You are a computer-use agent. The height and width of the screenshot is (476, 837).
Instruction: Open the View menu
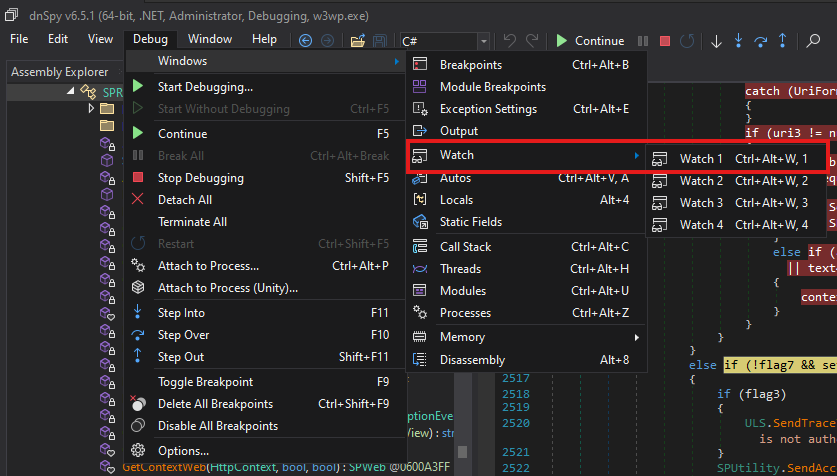(100, 39)
